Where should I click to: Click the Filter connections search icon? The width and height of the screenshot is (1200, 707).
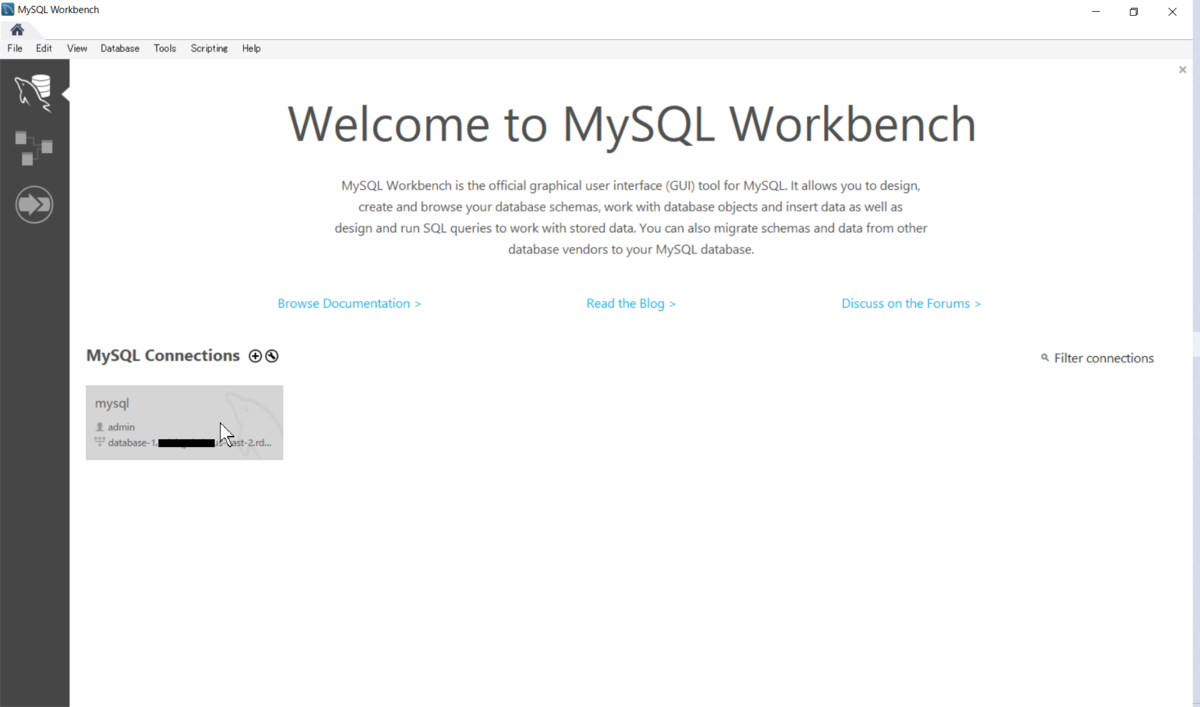point(1045,358)
